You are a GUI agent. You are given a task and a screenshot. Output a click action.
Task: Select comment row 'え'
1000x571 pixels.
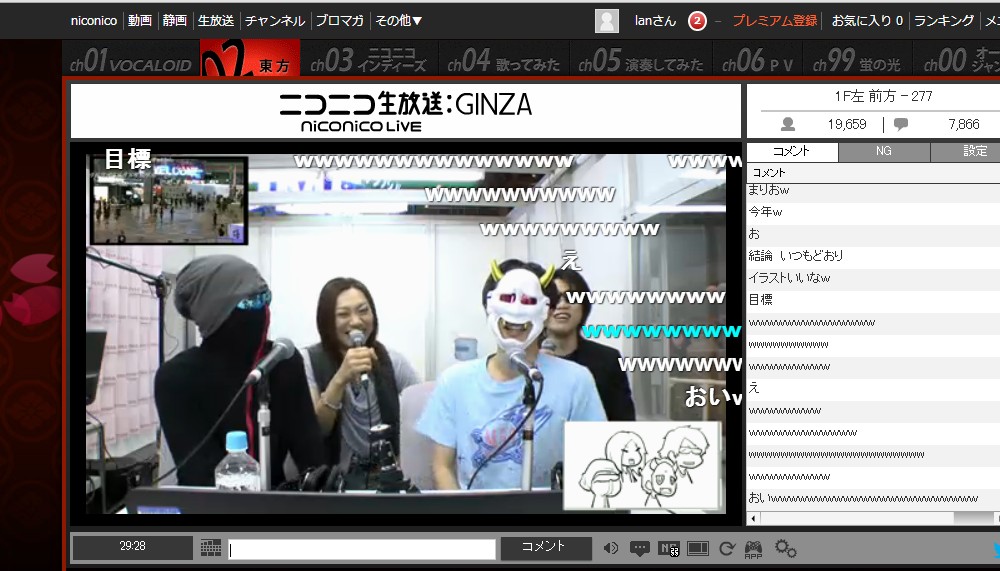872,388
